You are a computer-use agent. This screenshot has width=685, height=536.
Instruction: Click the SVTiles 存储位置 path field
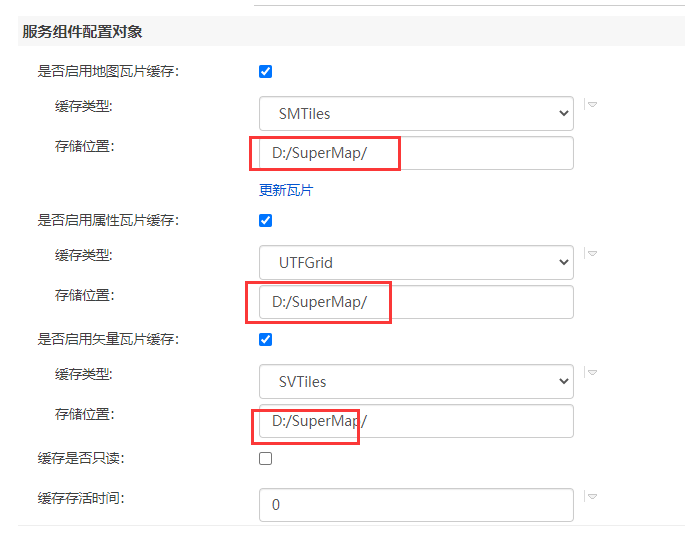416,421
